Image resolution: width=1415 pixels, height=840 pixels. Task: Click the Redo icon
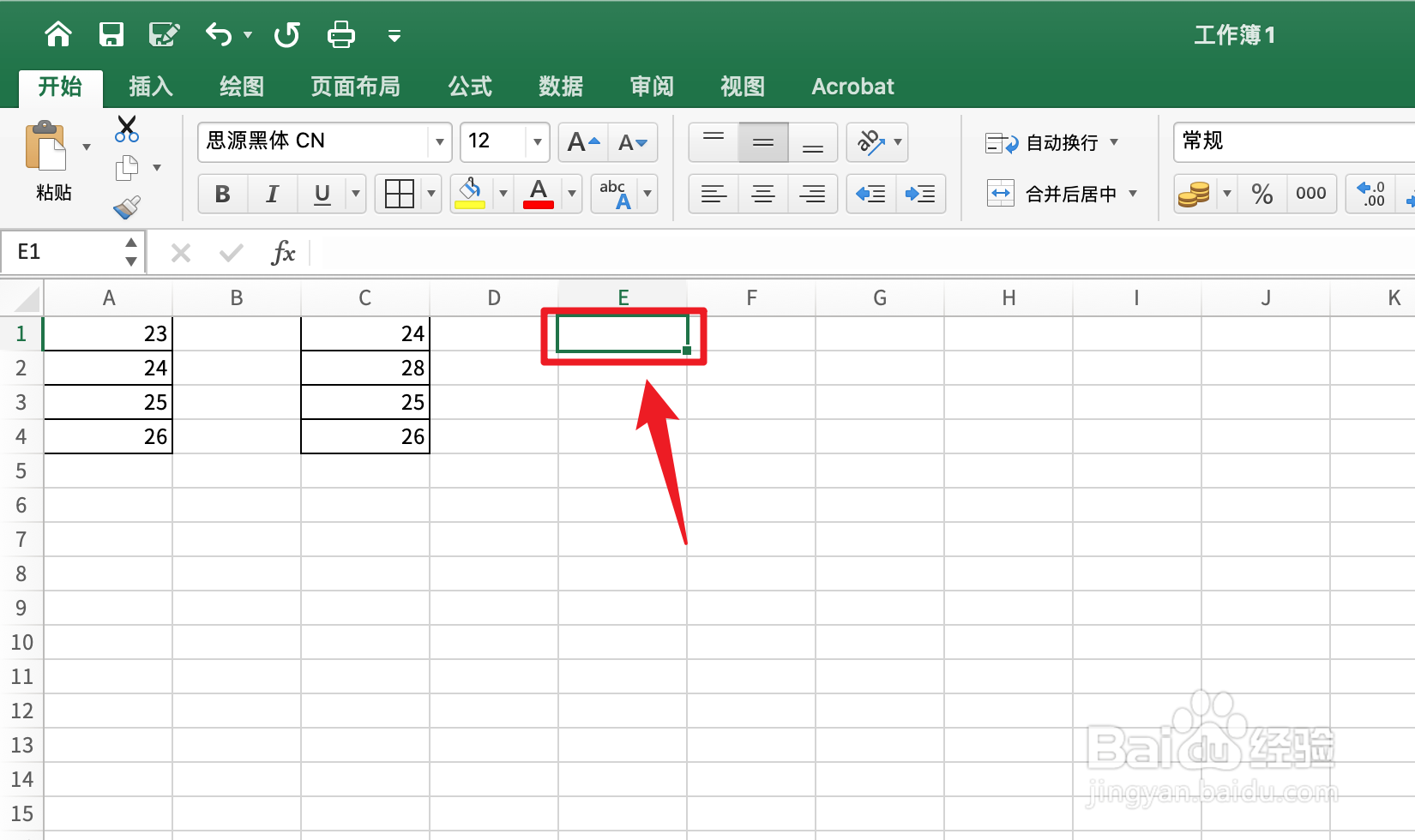[287, 34]
